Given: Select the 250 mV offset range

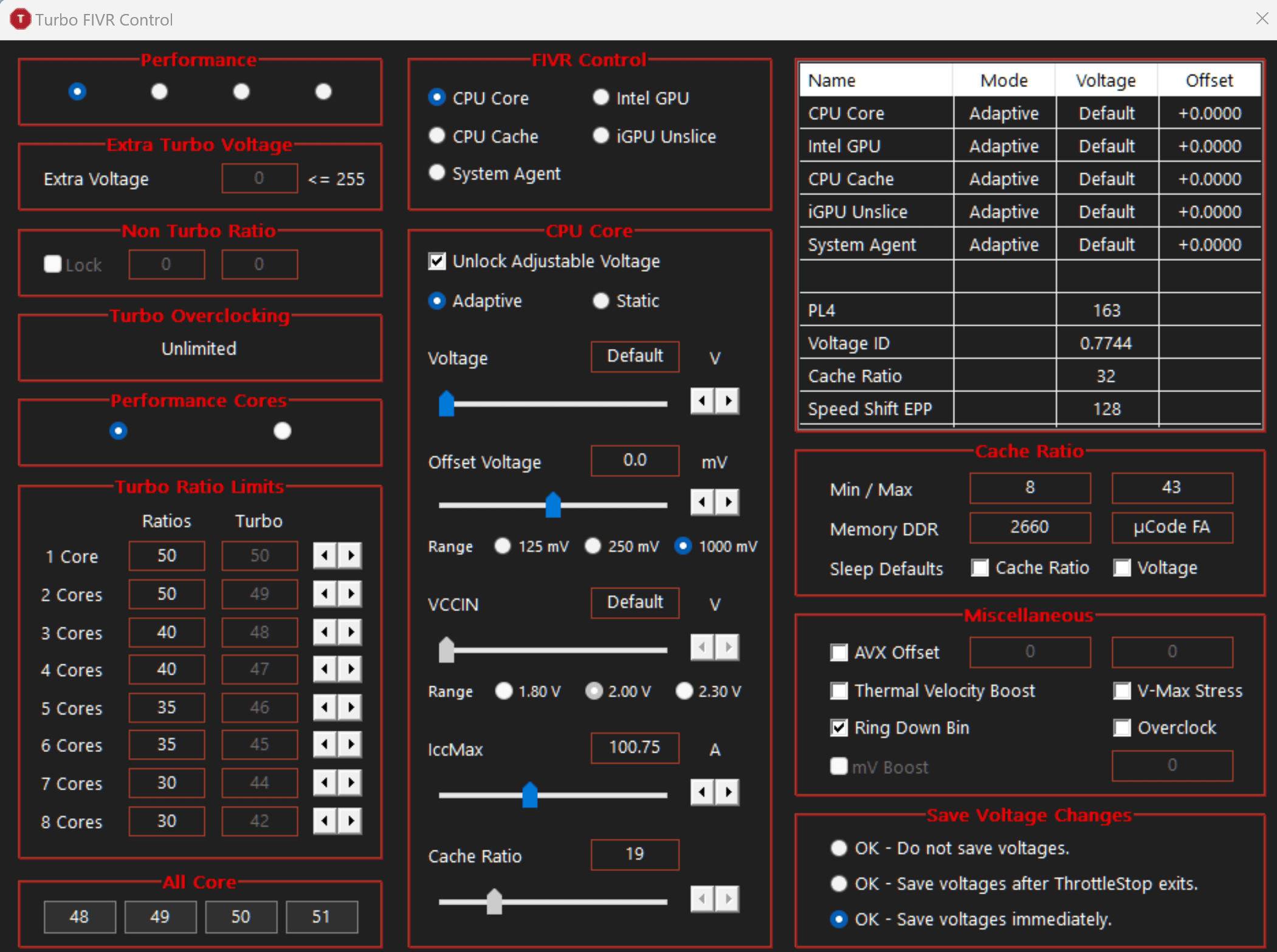Looking at the screenshot, I should [x=593, y=546].
